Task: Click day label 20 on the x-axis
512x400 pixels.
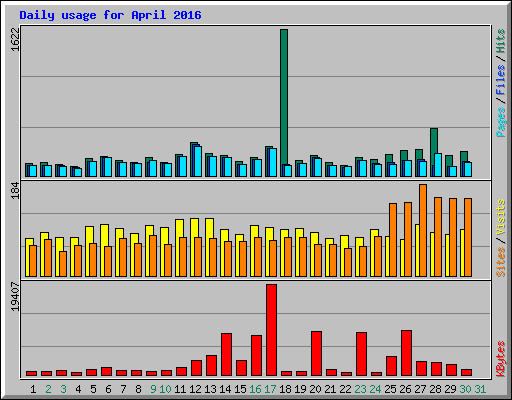Action: point(315,389)
